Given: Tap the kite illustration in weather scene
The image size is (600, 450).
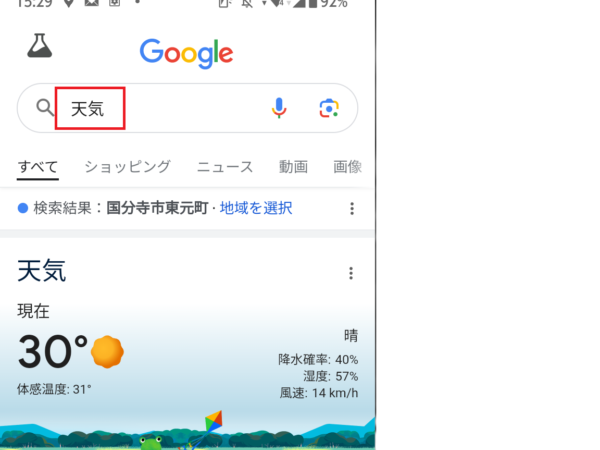Looking at the screenshot, I should tap(214, 421).
